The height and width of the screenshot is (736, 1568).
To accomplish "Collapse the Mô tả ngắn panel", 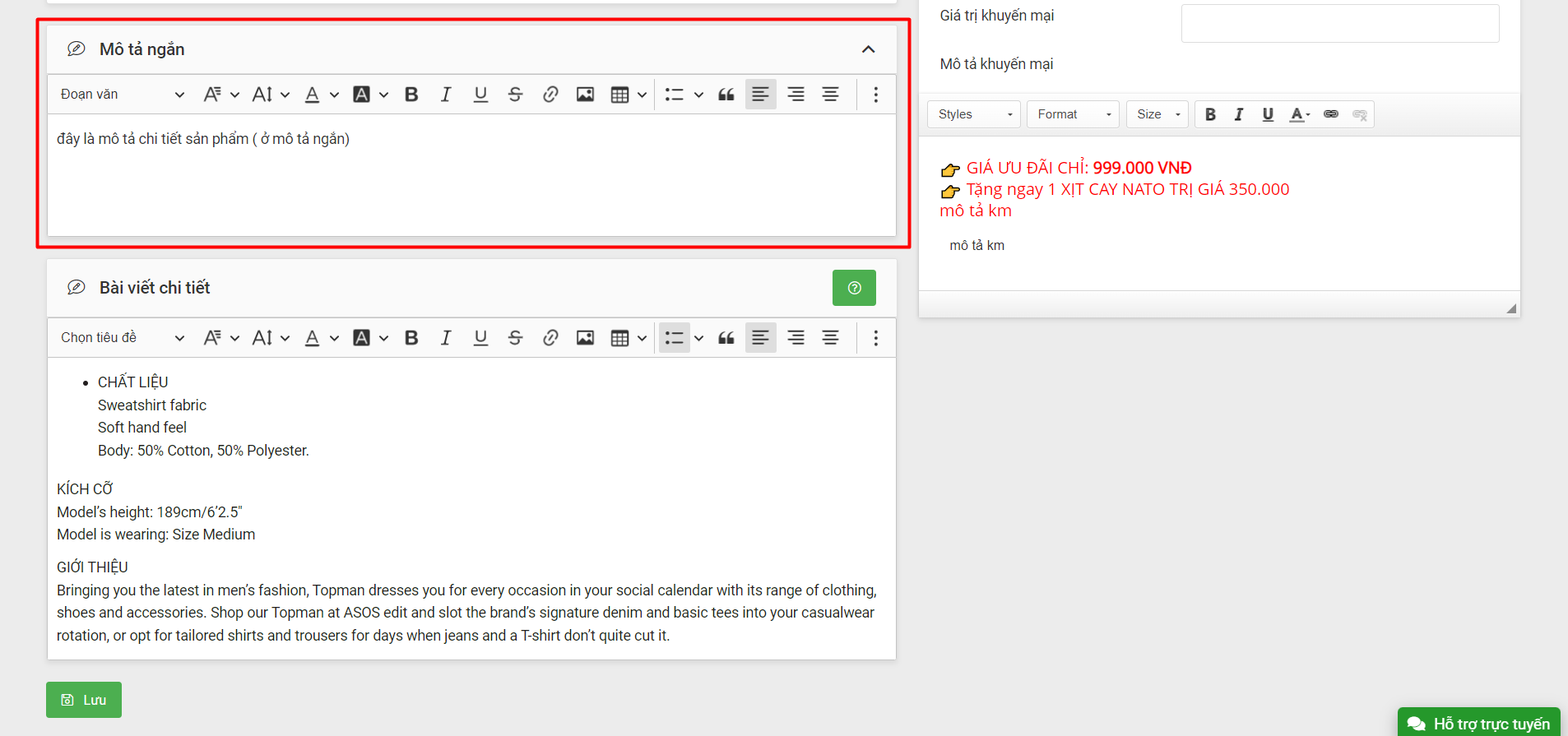I will tap(868, 49).
